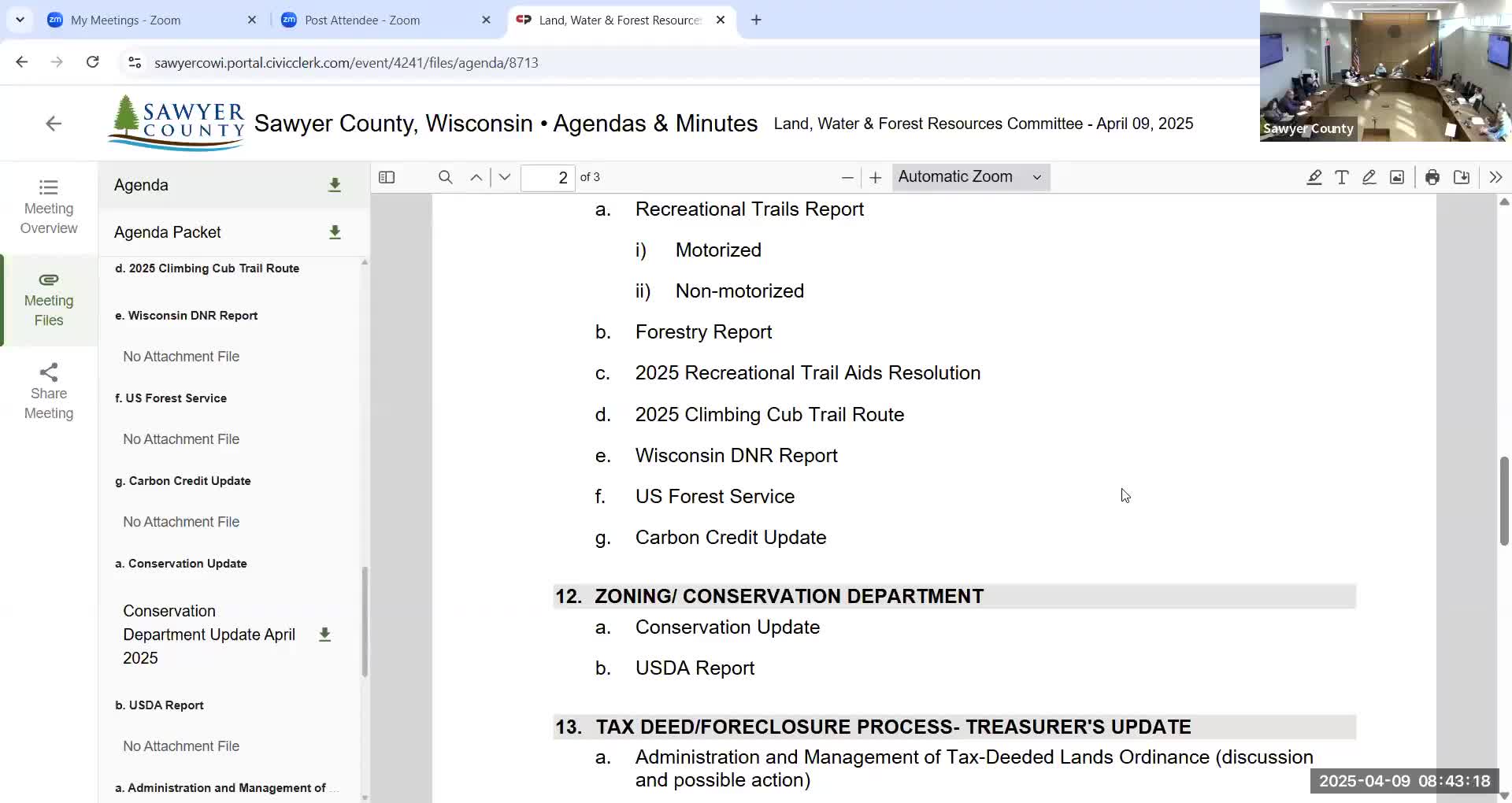Reload the current page
This screenshot has width=1512, height=803.
click(92, 62)
